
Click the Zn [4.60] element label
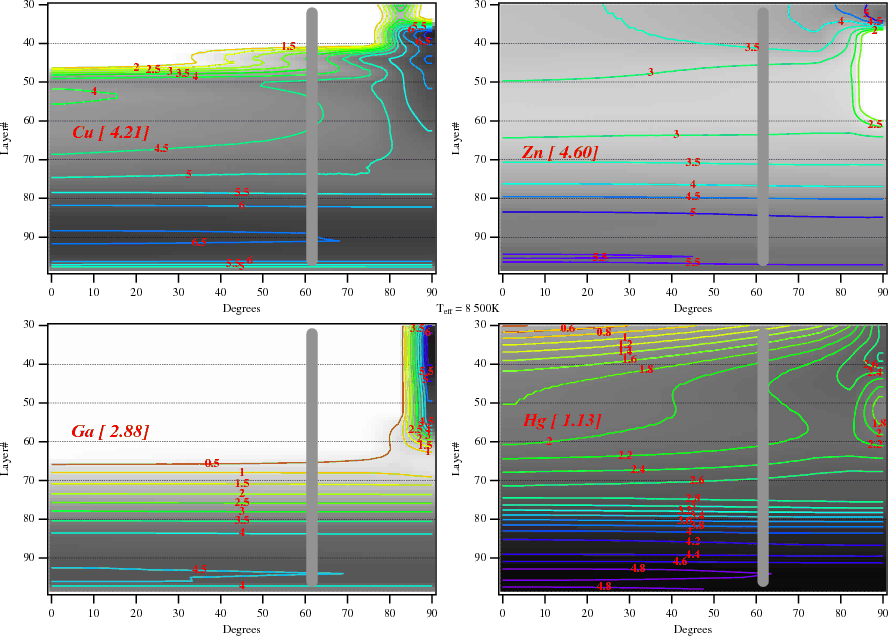[x=560, y=152]
